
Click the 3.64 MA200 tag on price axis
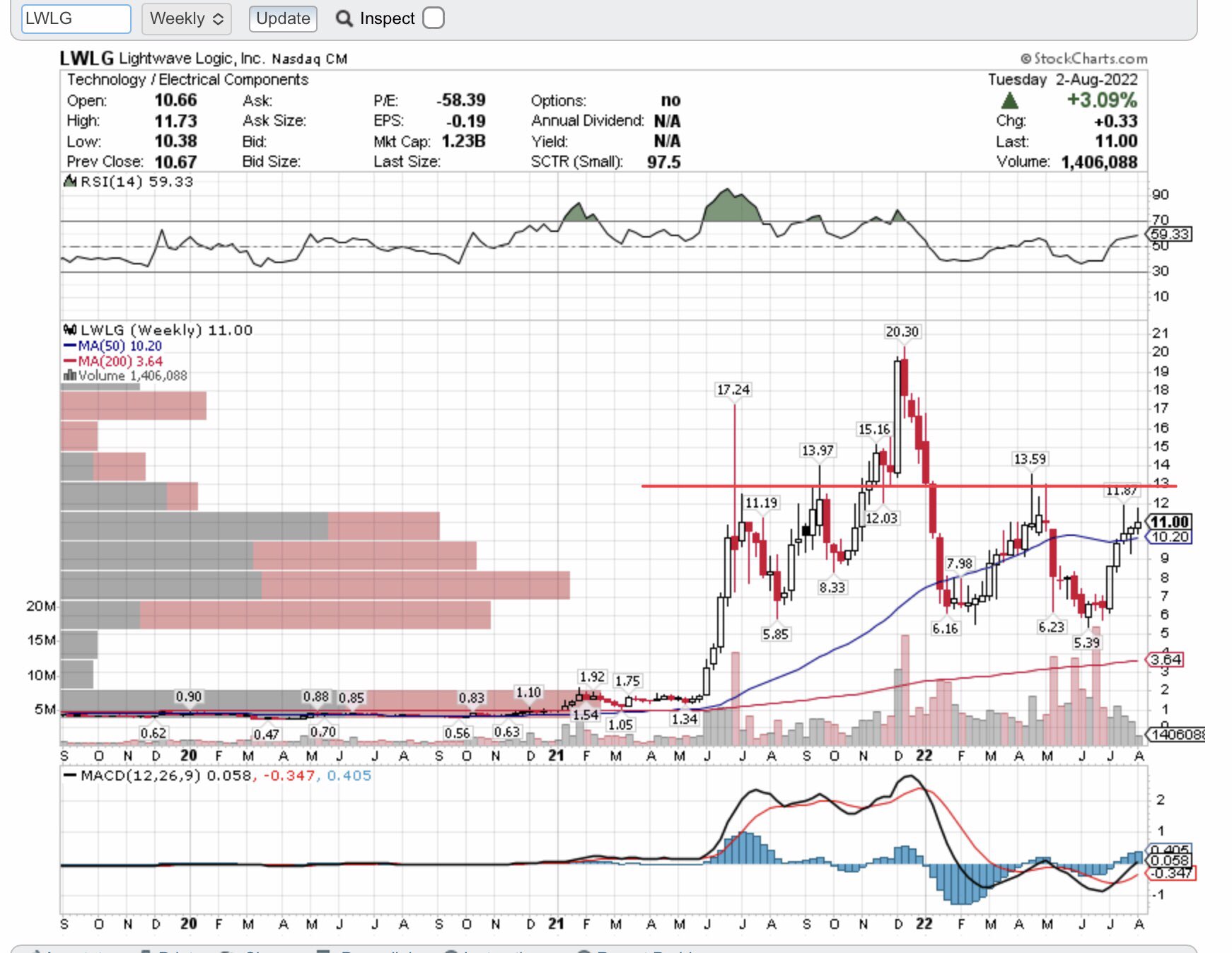(x=1165, y=660)
